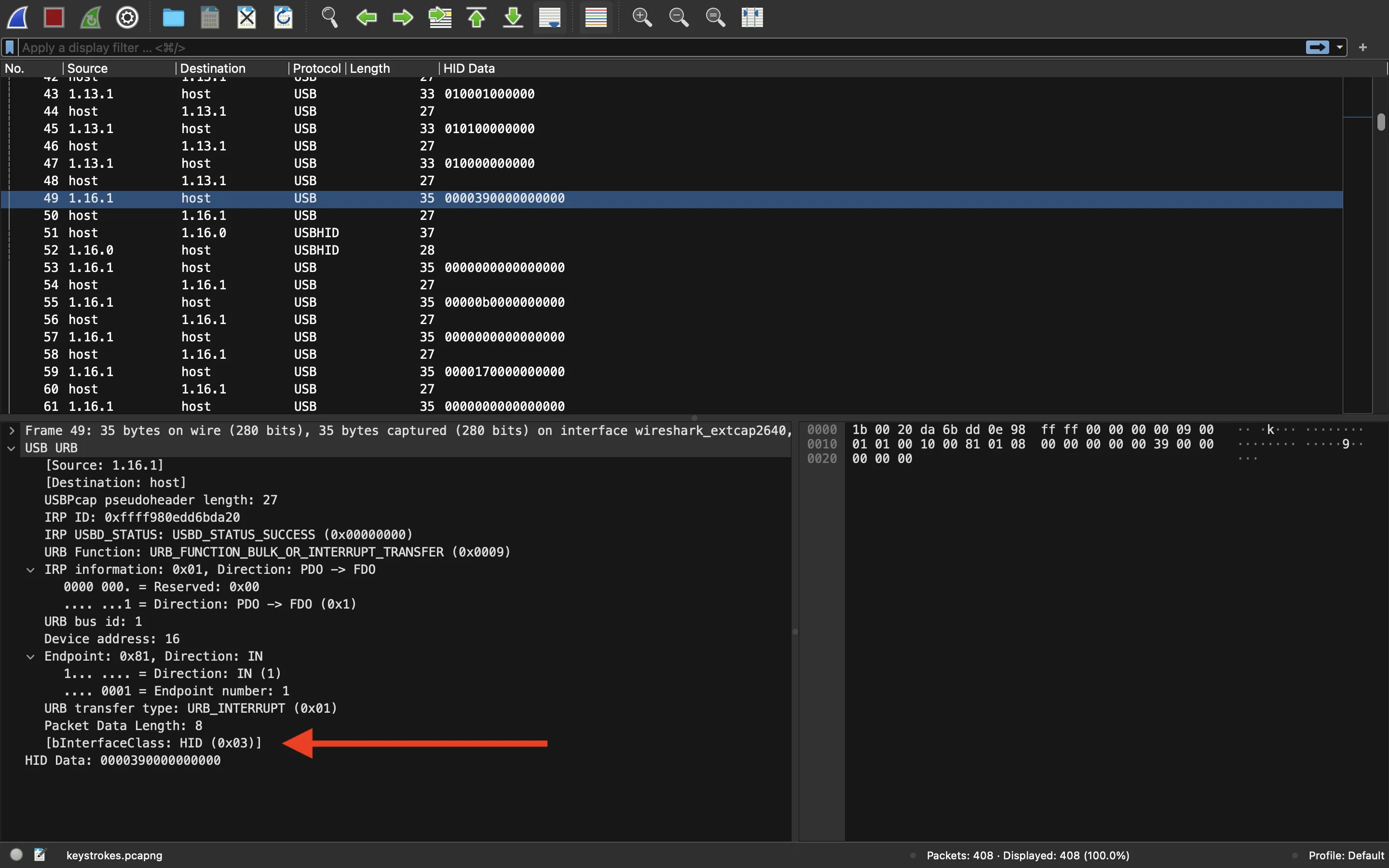Close this capture file with the X document icon
The image size is (1389, 868).
247,17
